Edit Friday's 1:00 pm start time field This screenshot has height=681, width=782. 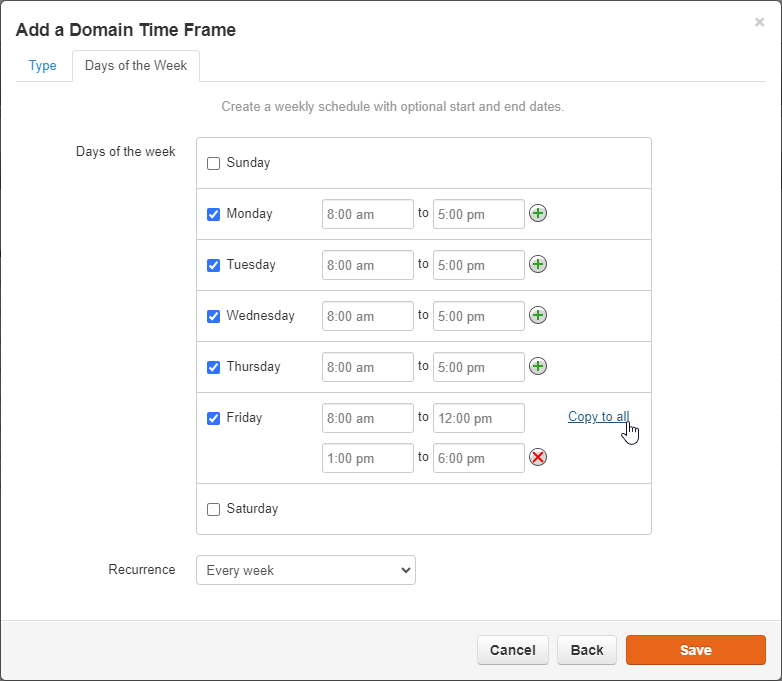368,458
